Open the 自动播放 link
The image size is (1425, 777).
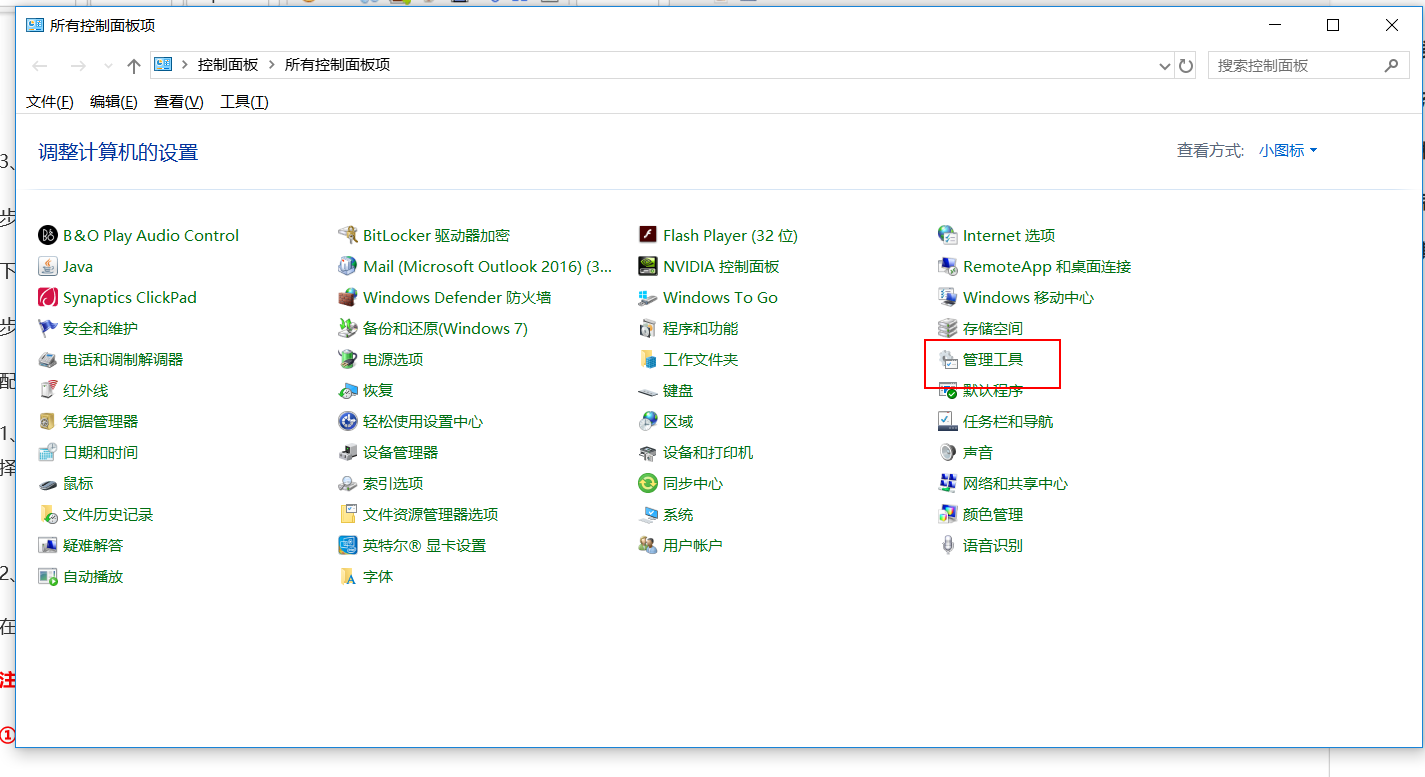click(93, 577)
